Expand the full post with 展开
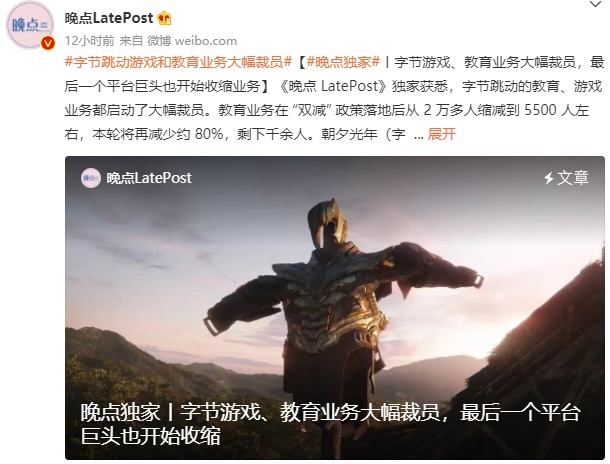 coord(442,134)
